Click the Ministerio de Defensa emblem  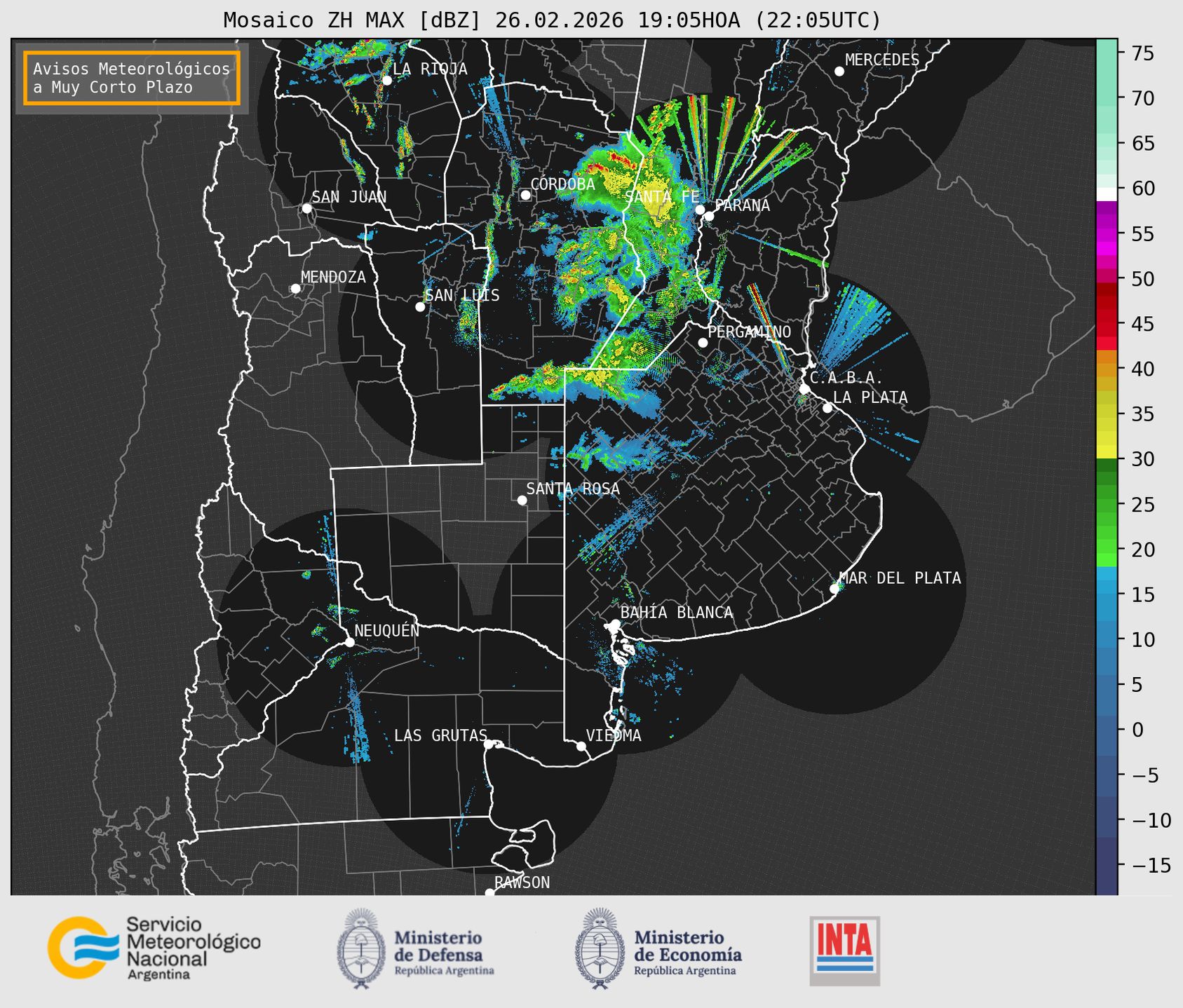pyautogui.click(x=360, y=948)
